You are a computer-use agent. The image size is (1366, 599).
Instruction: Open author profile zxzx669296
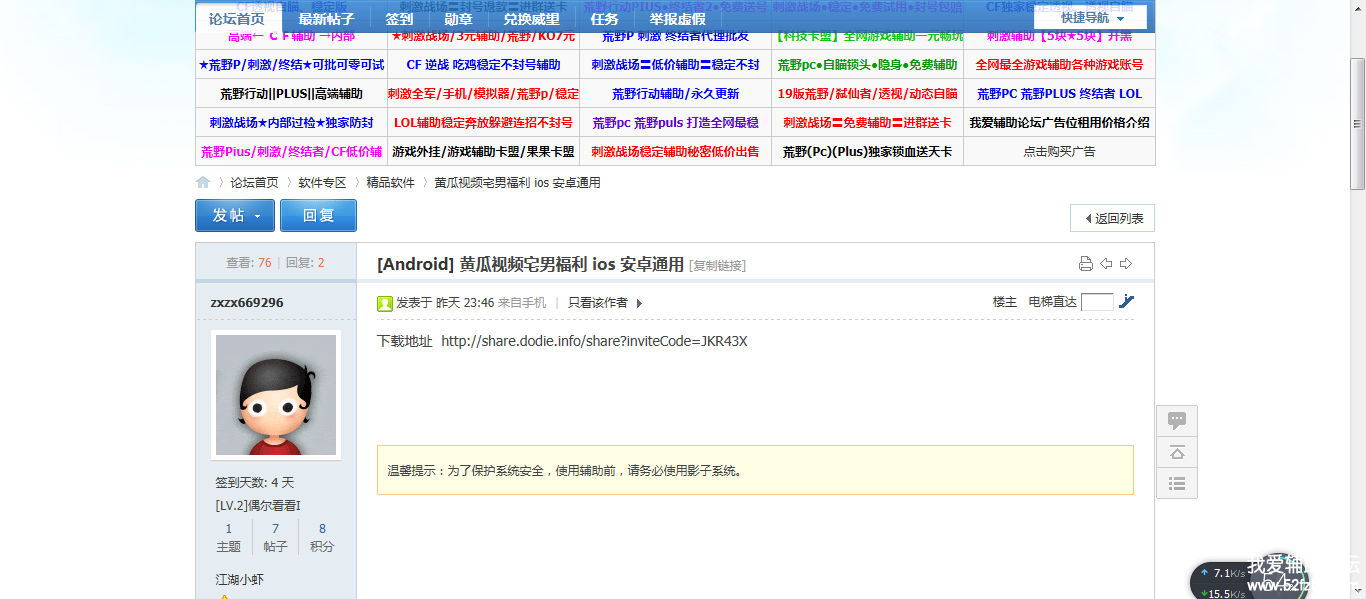coord(246,302)
